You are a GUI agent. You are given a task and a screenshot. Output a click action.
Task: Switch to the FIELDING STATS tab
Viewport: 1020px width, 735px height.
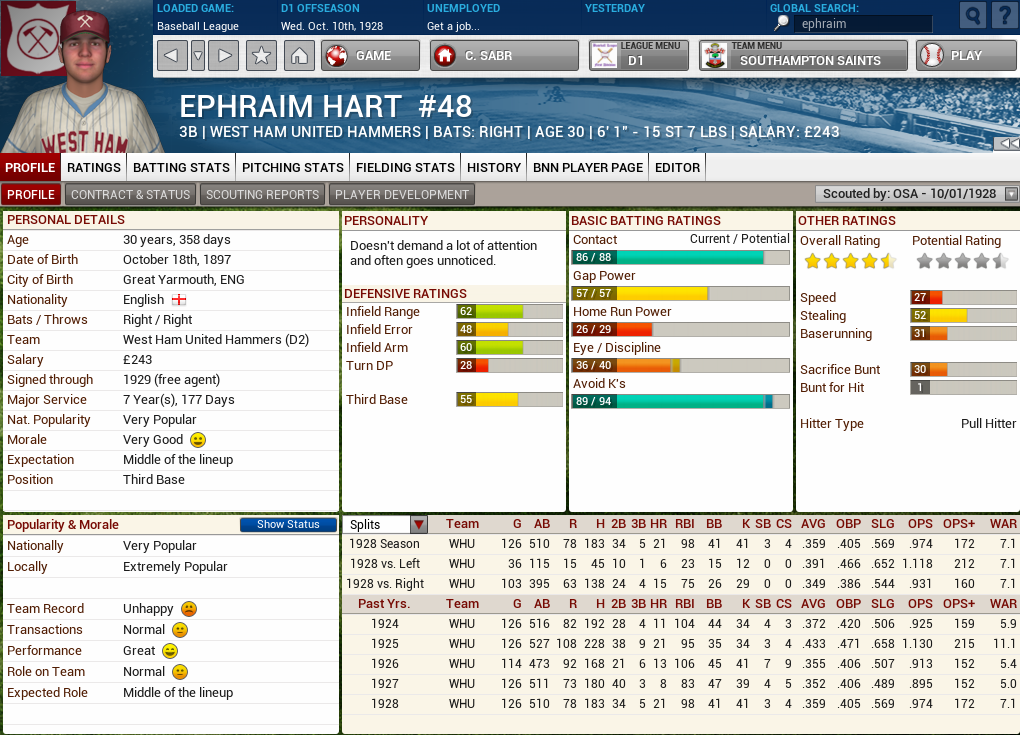(x=405, y=167)
